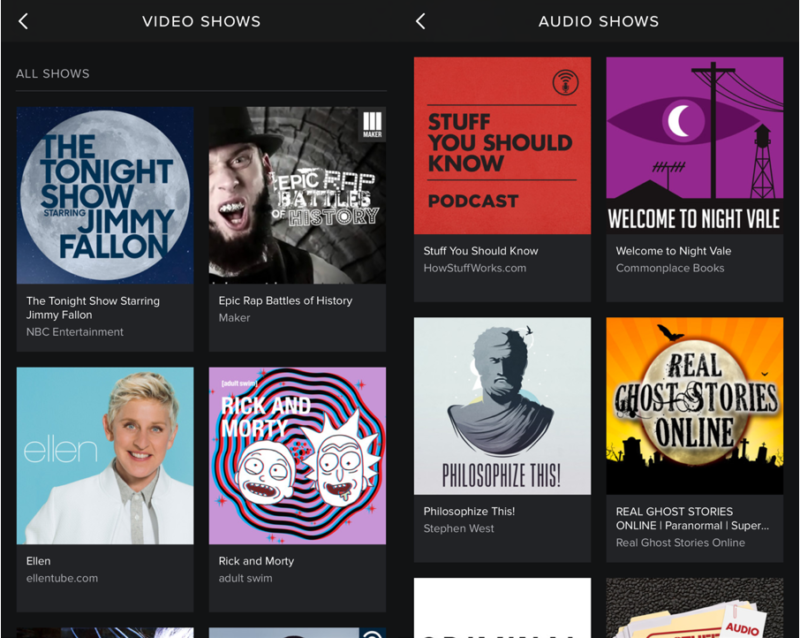The width and height of the screenshot is (800, 638).
Task: Open Epic Rap Battles of History artwork
Action: (x=297, y=196)
